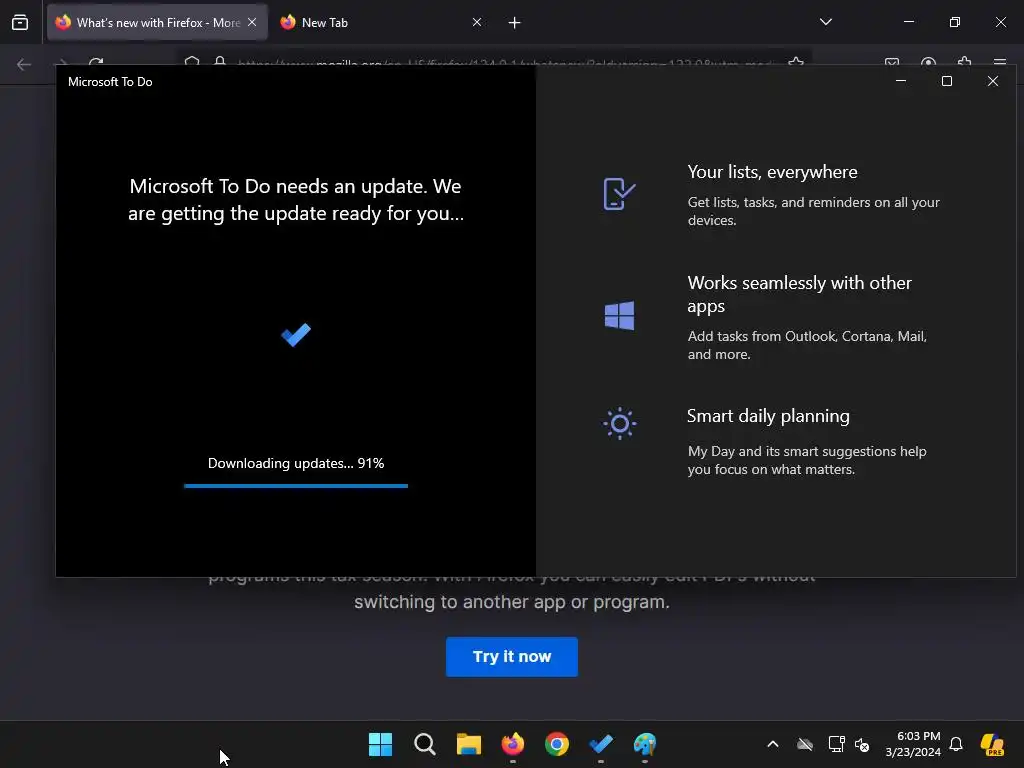The height and width of the screenshot is (768, 1024).
Task: Open the network status tray icon
Action: click(836, 744)
